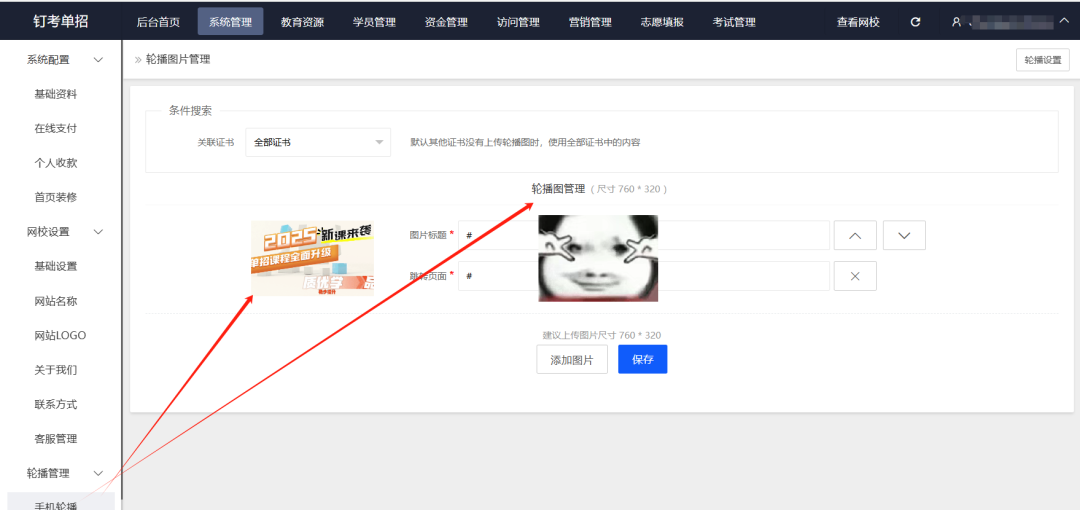Go to 后台首页
The image size is (1080, 510).
(158, 22)
